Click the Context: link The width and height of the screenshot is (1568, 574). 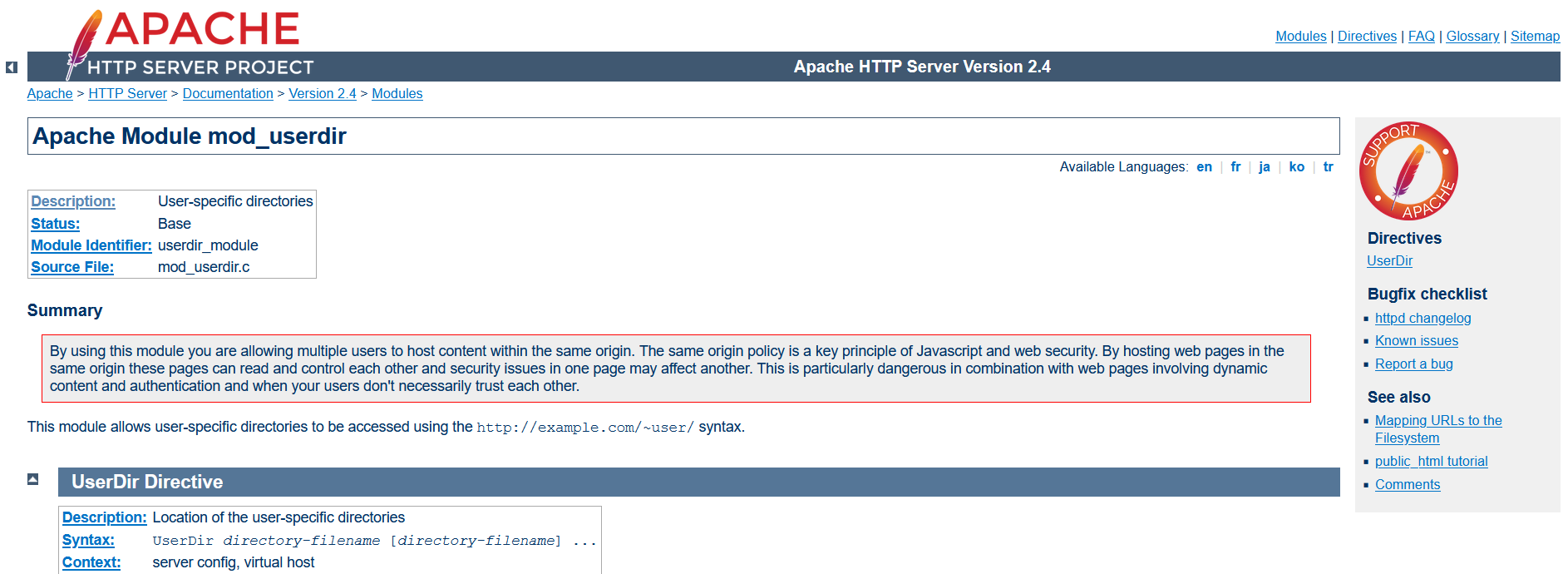(91, 562)
